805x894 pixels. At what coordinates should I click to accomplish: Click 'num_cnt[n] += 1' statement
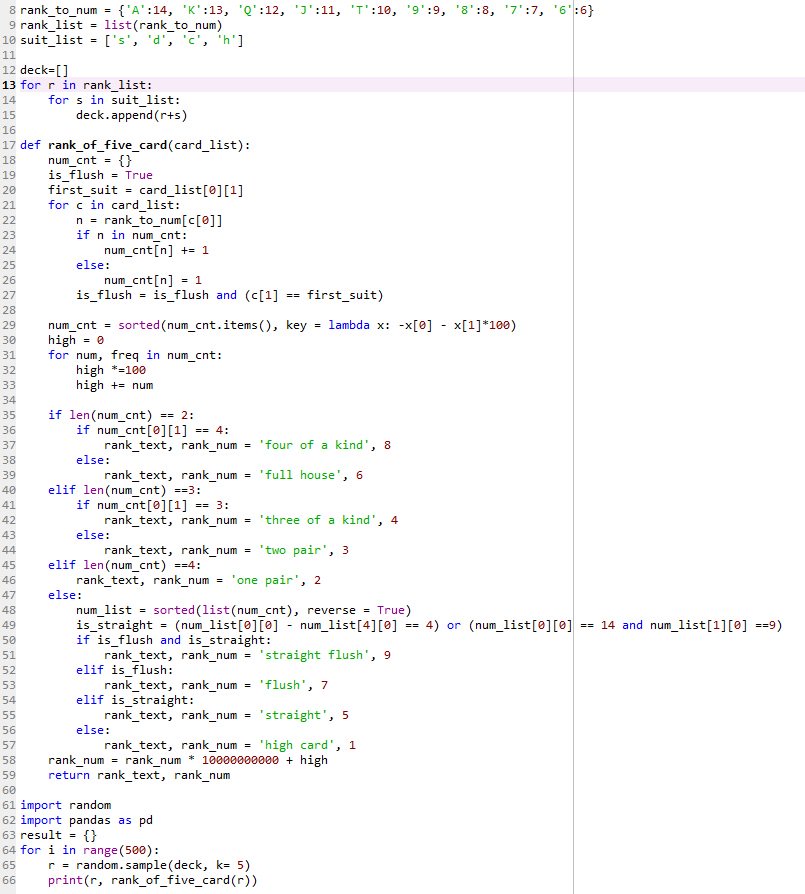(x=156, y=250)
